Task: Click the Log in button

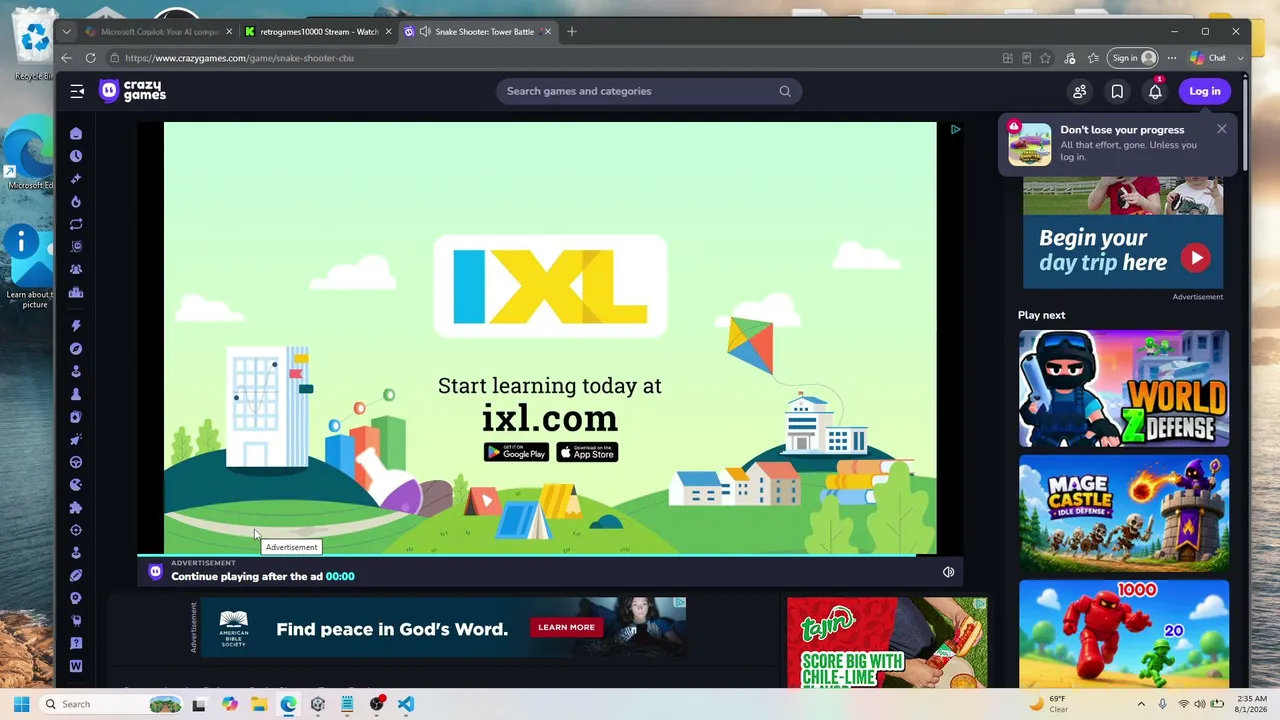Action: click(x=1205, y=91)
